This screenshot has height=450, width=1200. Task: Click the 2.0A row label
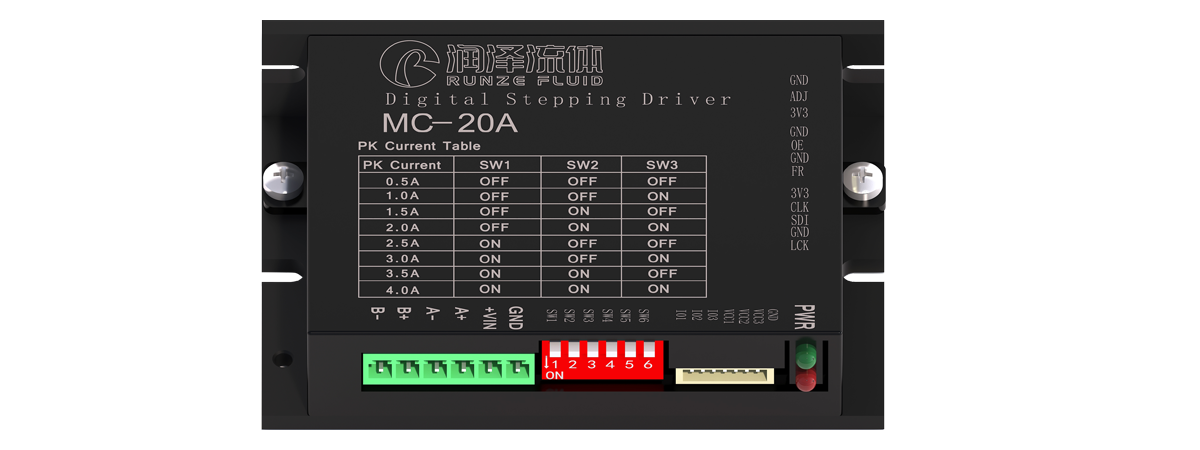click(402, 227)
